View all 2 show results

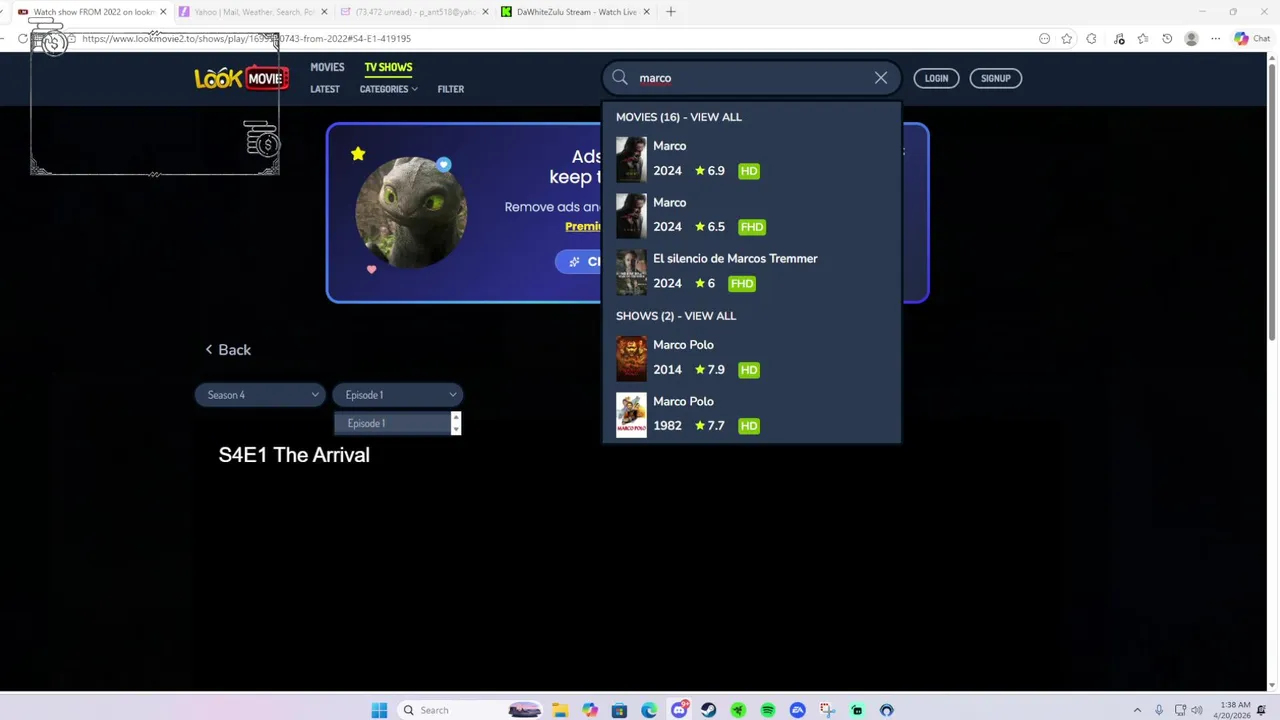pos(676,316)
